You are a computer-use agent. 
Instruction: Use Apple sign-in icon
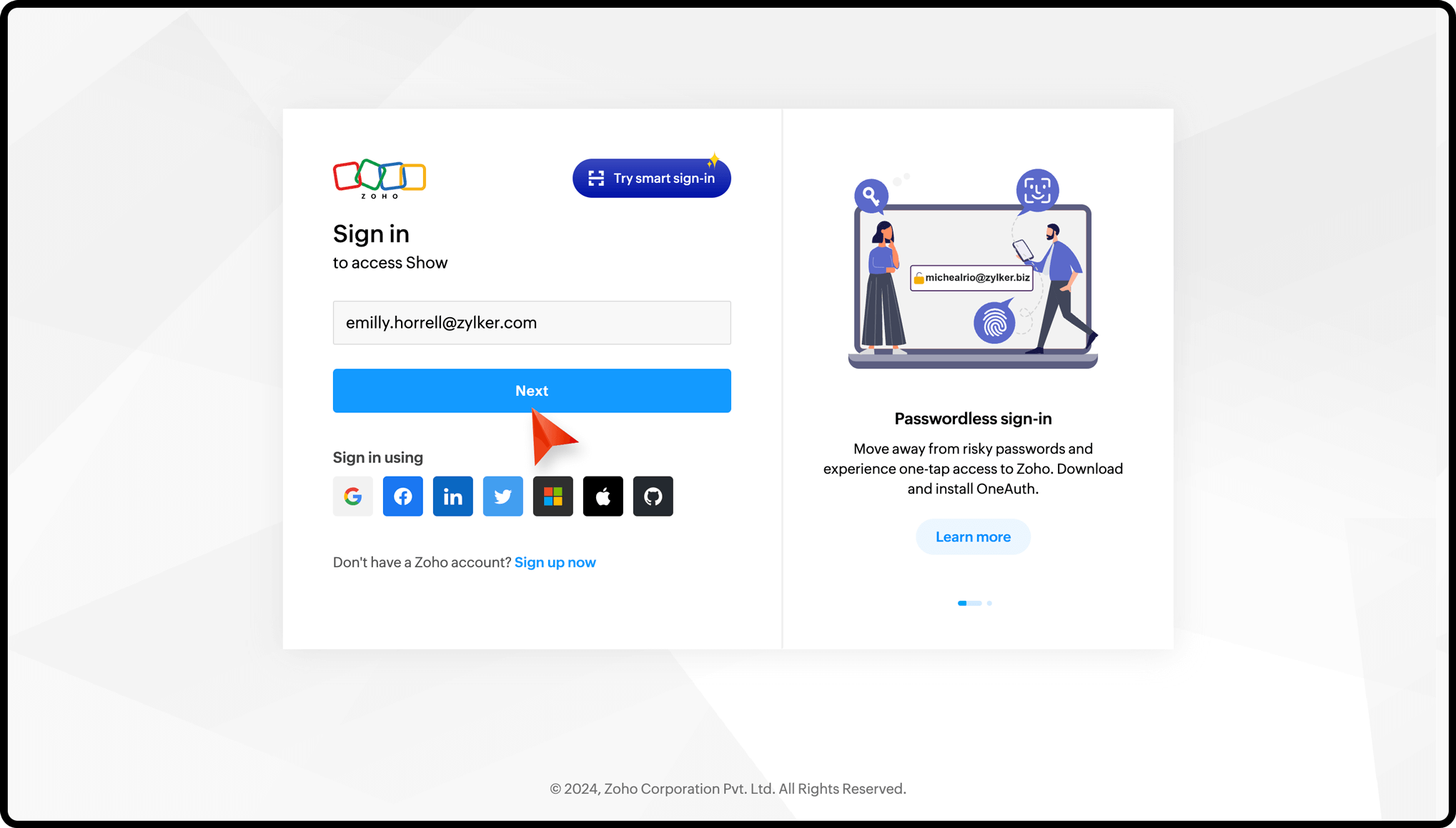603,496
